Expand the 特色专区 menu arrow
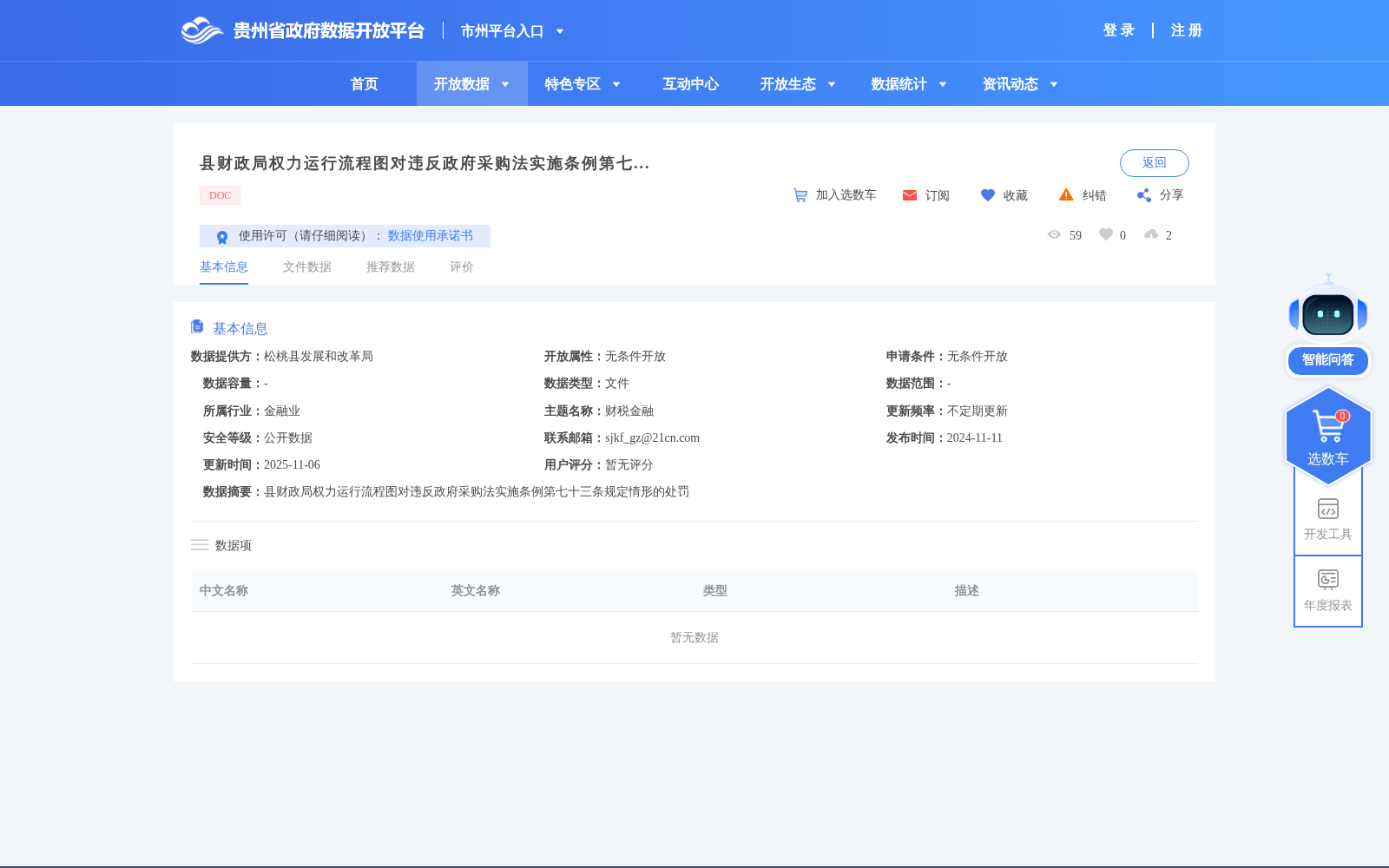 pyautogui.click(x=616, y=84)
